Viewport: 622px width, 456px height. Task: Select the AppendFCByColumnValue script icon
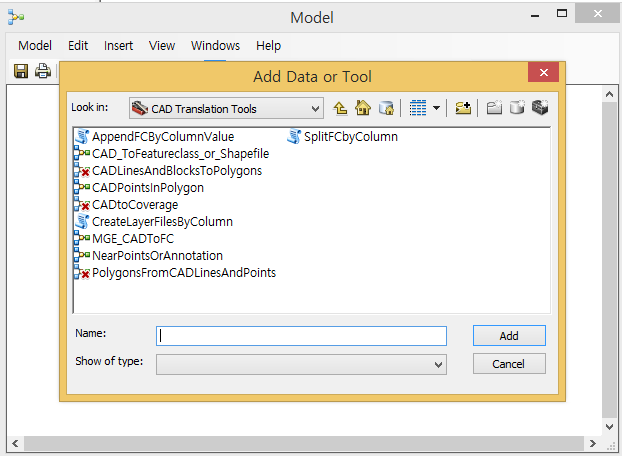[x=82, y=136]
